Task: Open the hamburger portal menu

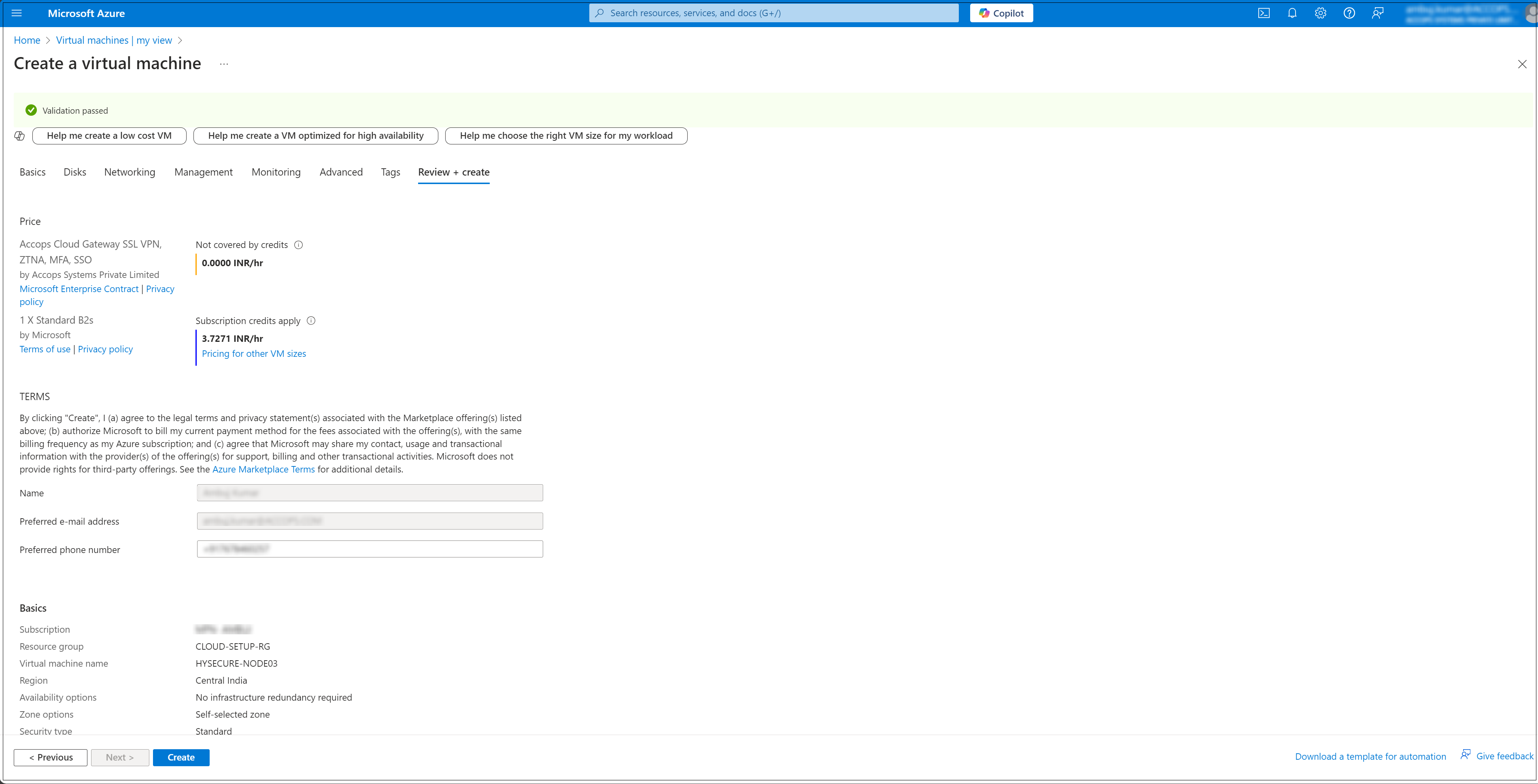Action: (17, 13)
